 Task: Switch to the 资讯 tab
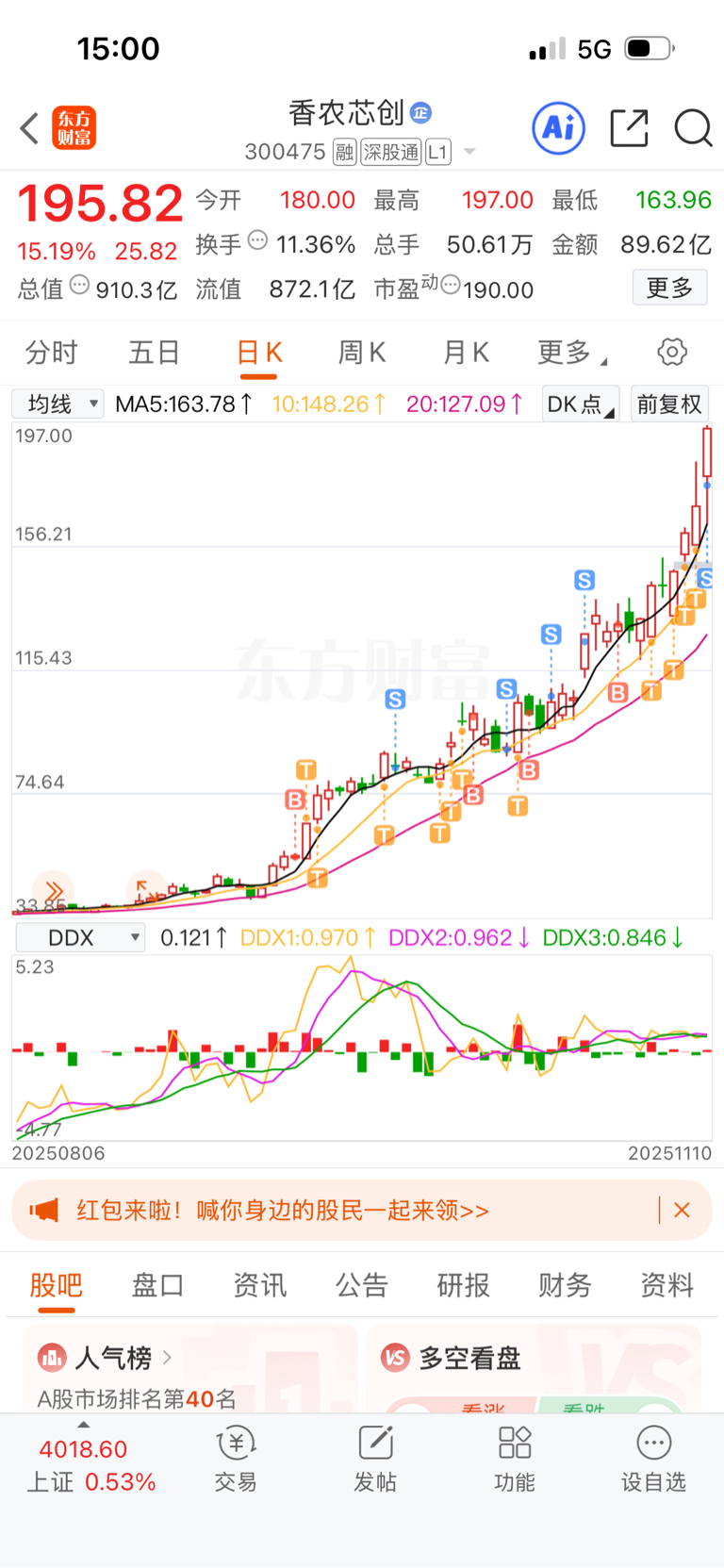pos(259,1285)
